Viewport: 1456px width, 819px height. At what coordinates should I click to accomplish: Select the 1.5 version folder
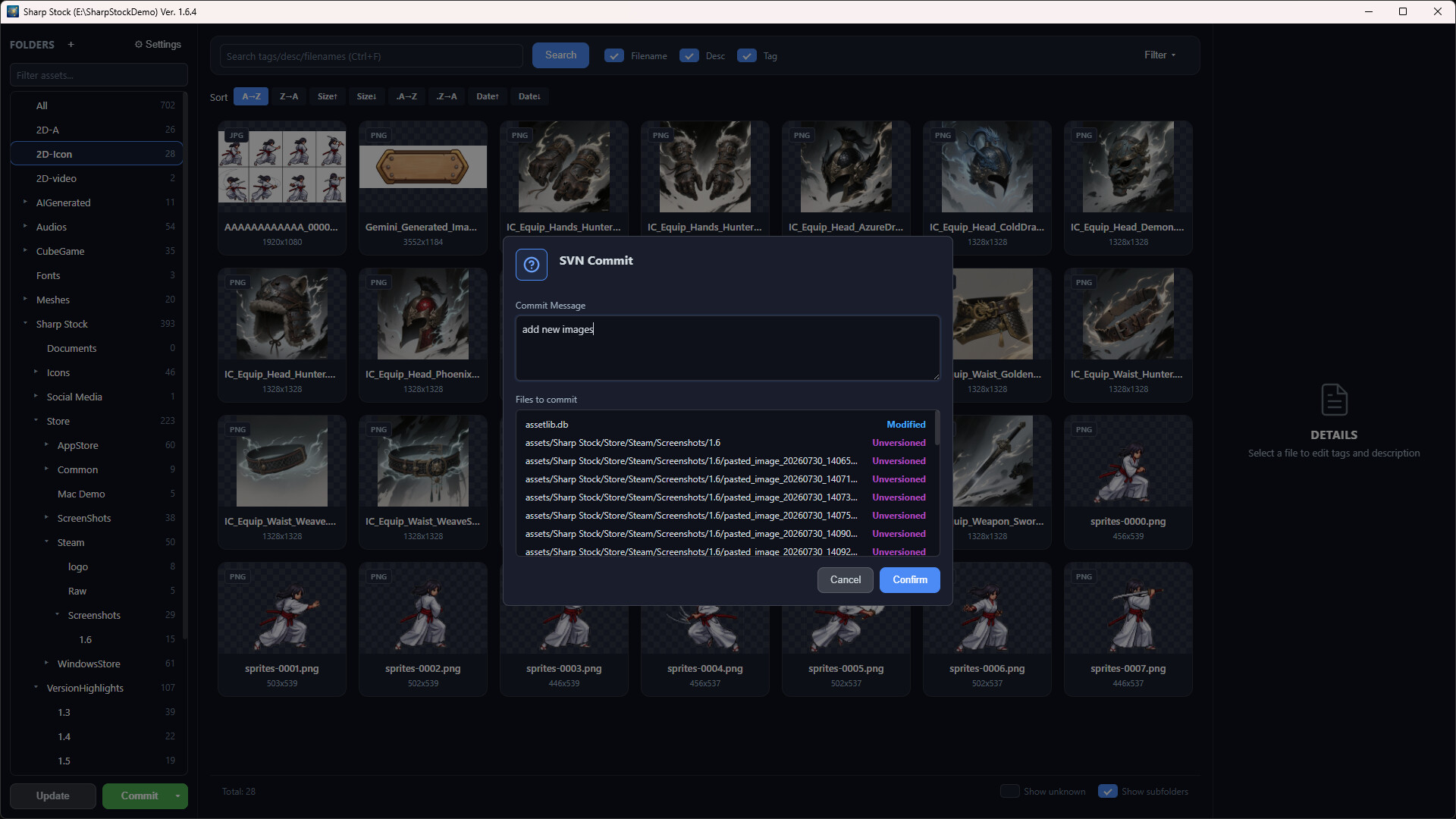coord(96,761)
